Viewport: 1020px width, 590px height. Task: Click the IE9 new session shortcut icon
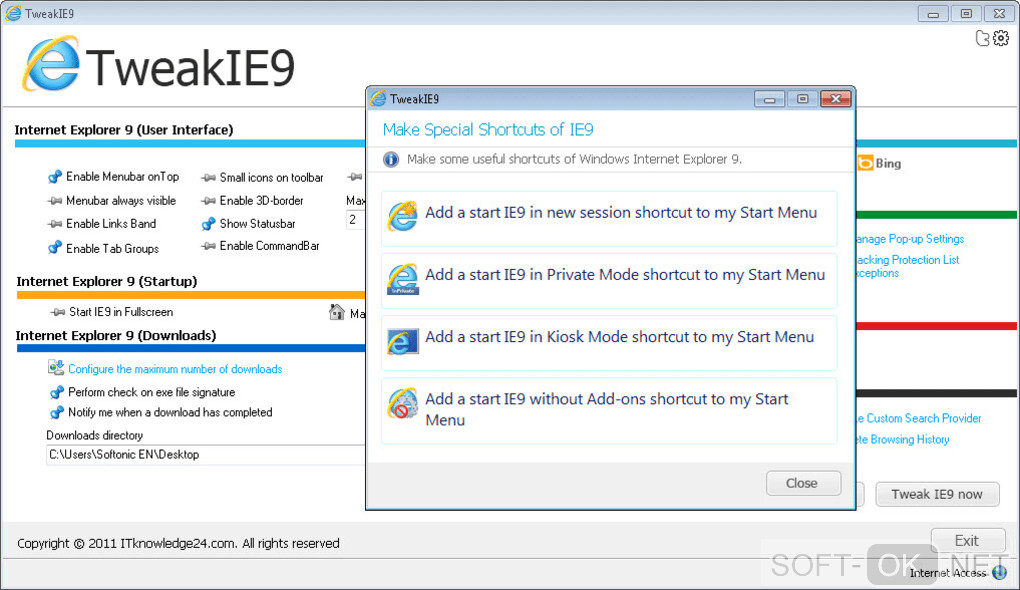coord(402,216)
